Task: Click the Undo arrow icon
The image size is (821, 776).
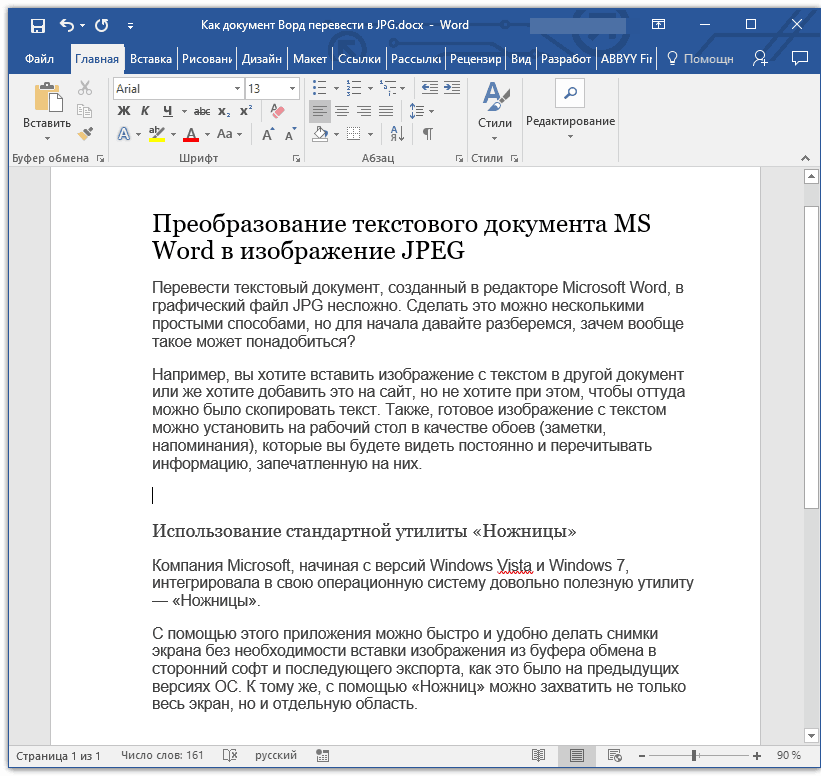Action: click(x=66, y=25)
